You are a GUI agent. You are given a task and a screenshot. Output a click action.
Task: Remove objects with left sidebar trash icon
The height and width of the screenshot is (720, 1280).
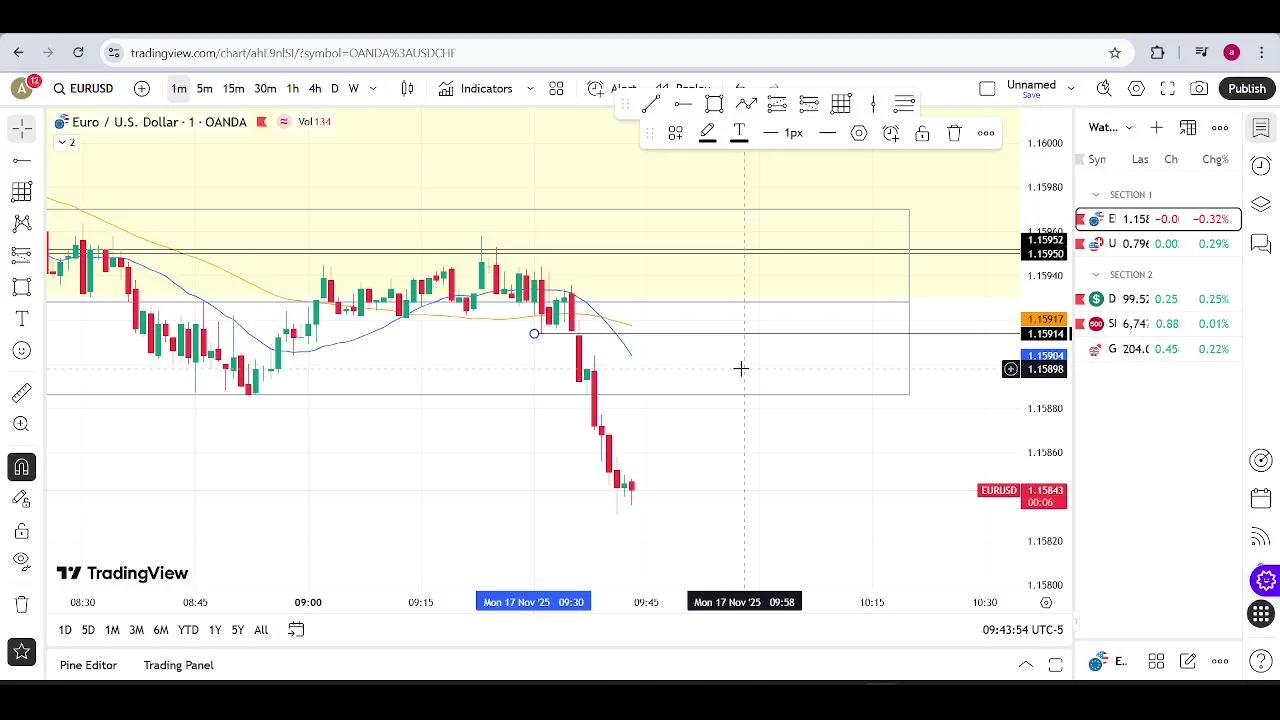(21, 604)
